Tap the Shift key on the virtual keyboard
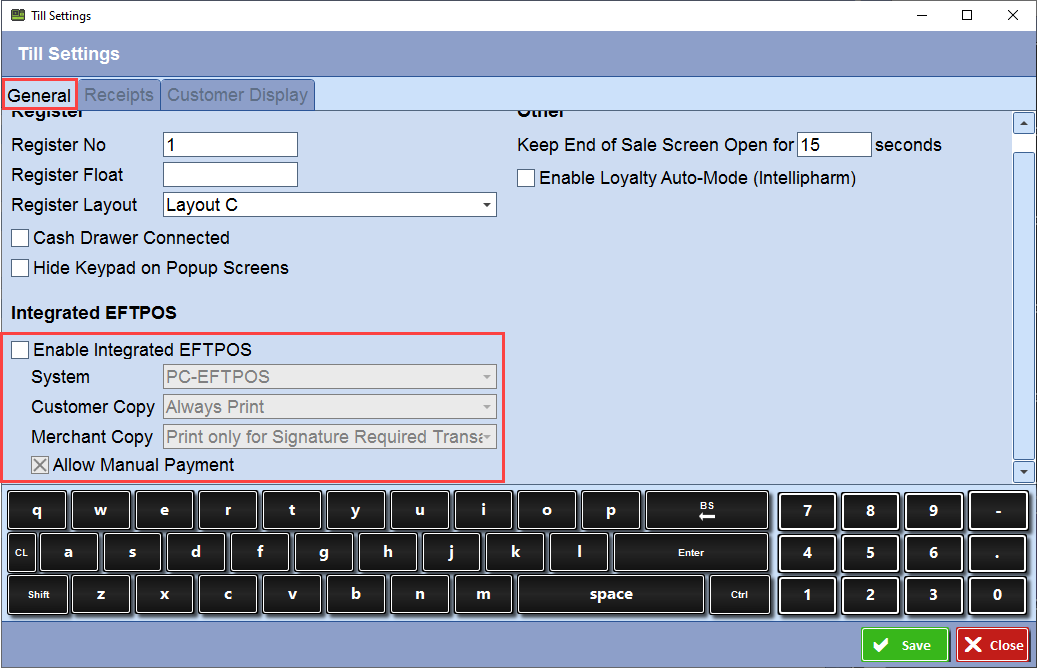Image resolution: width=1037 pixels, height=668 pixels. tap(37, 594)
